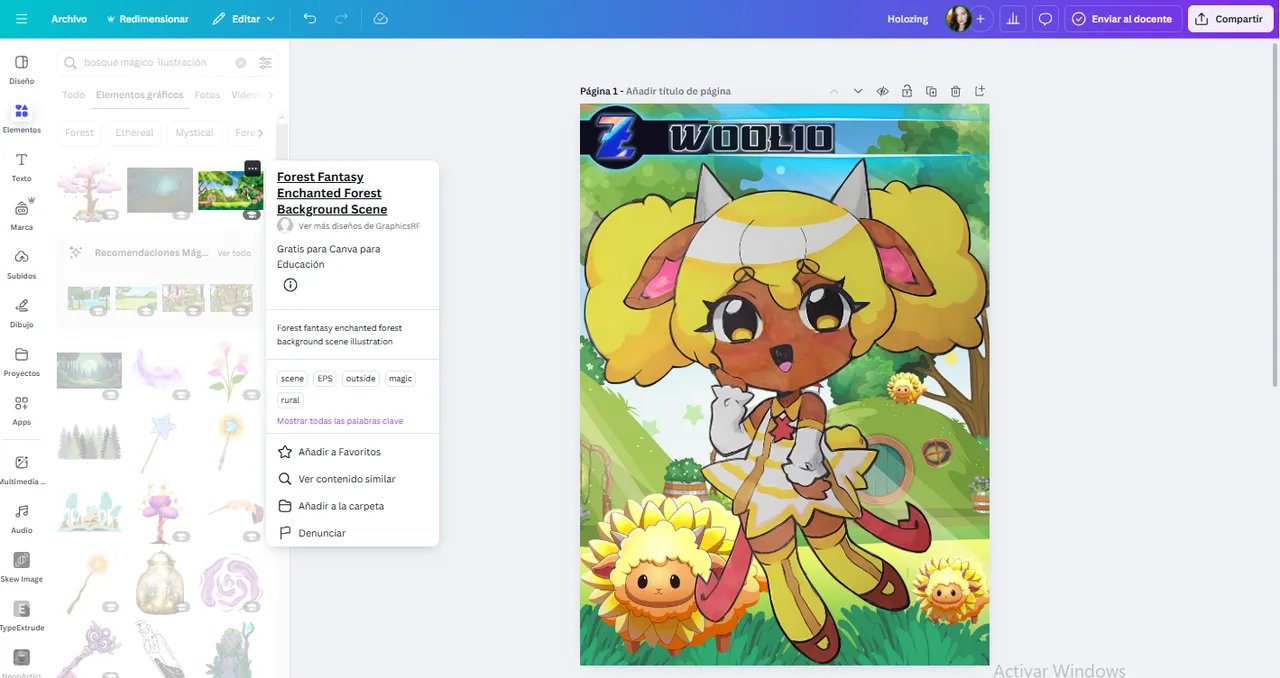Image resolution: width=1280 pixels, height=678 pixels.
Task: Move page up with chevron
Action: [x=833, y=91]
